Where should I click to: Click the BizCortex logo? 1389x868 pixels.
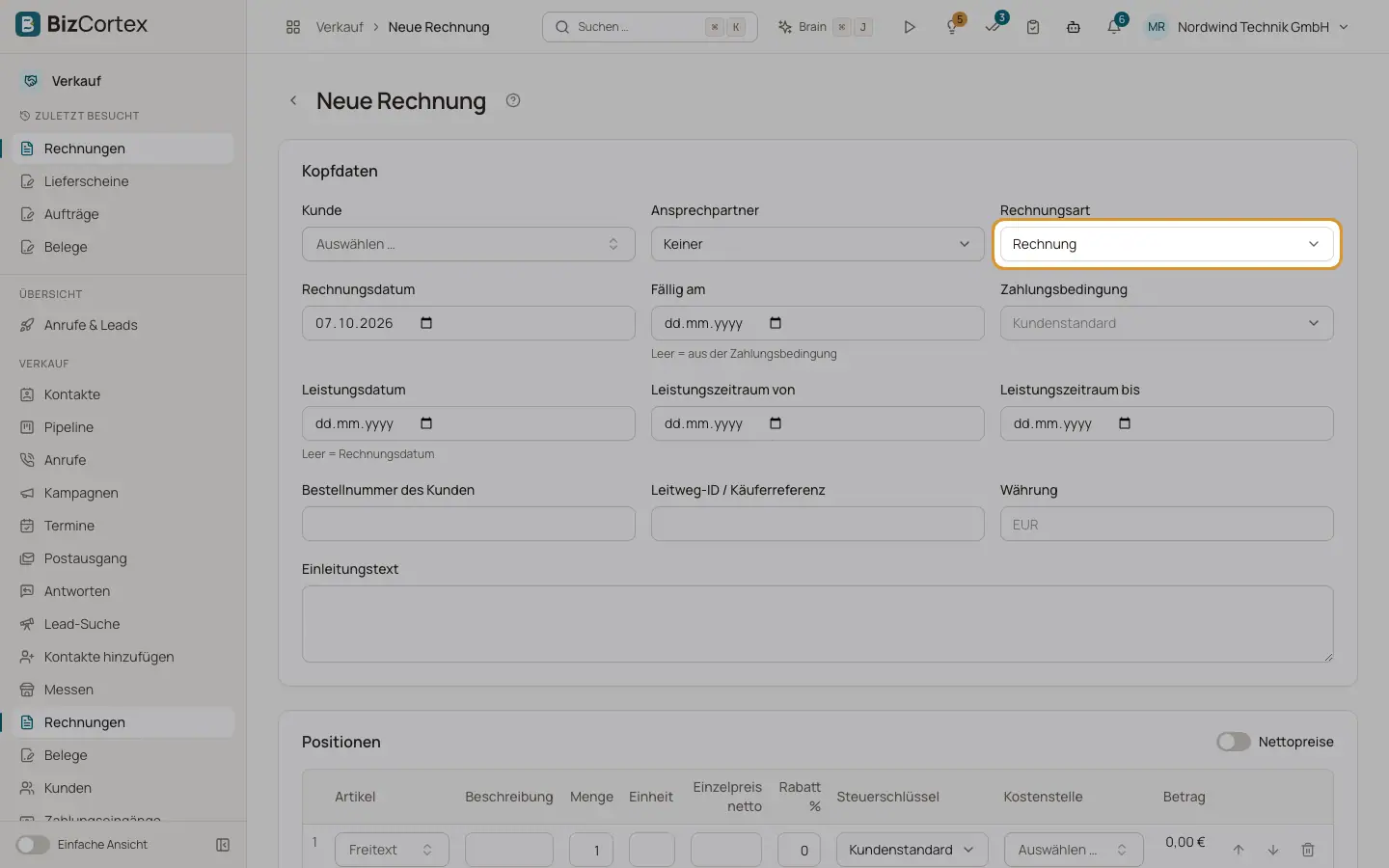(82, 24)
